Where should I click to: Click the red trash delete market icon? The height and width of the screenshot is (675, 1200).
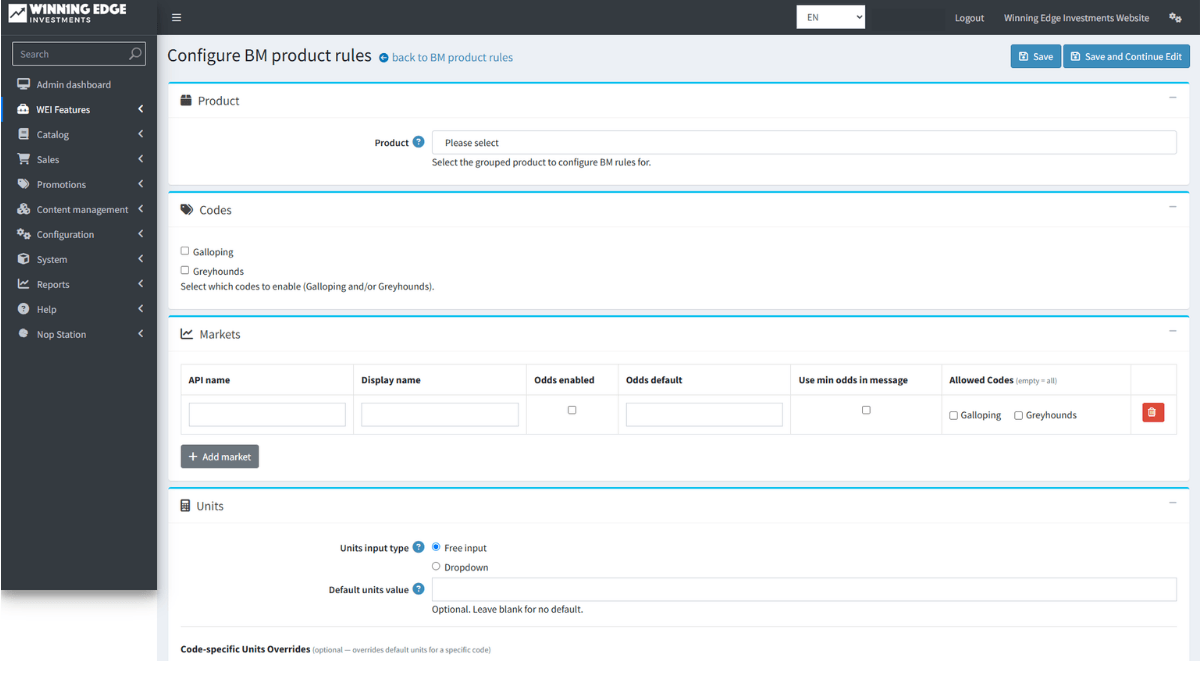point(1153,412)
